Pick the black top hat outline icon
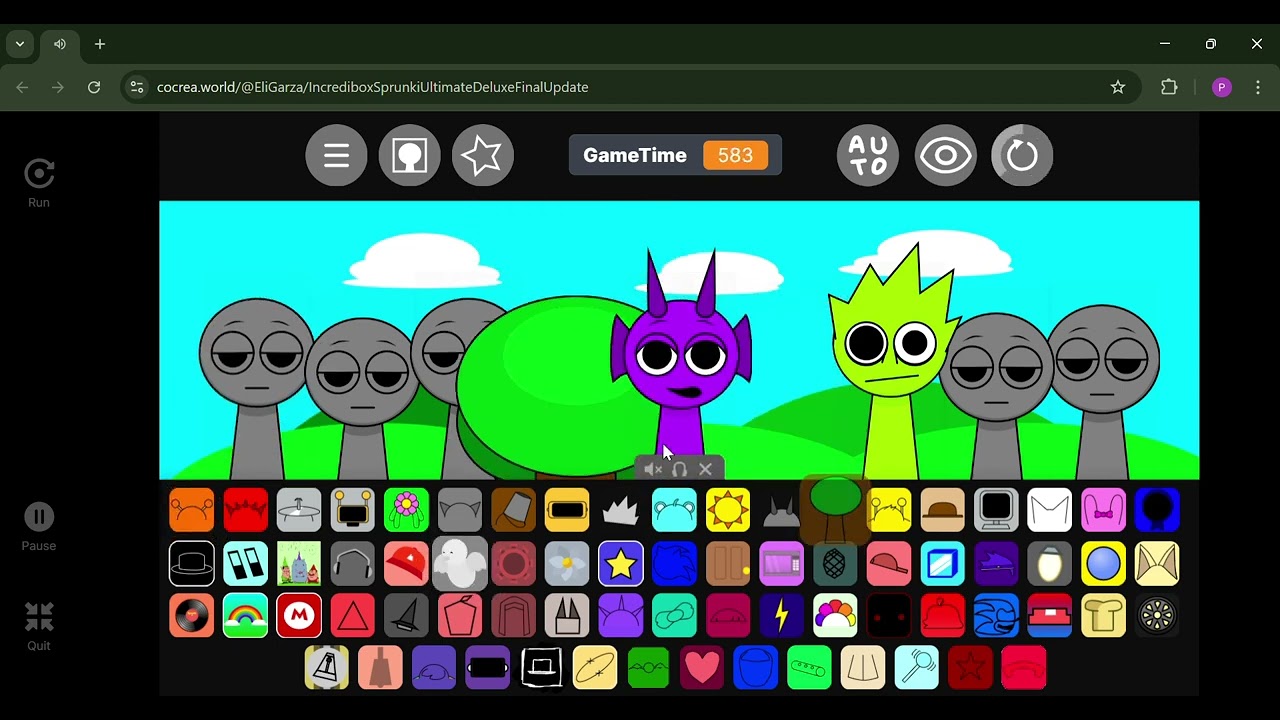Screen dimensions: 1280x720 tap(191, 564)
